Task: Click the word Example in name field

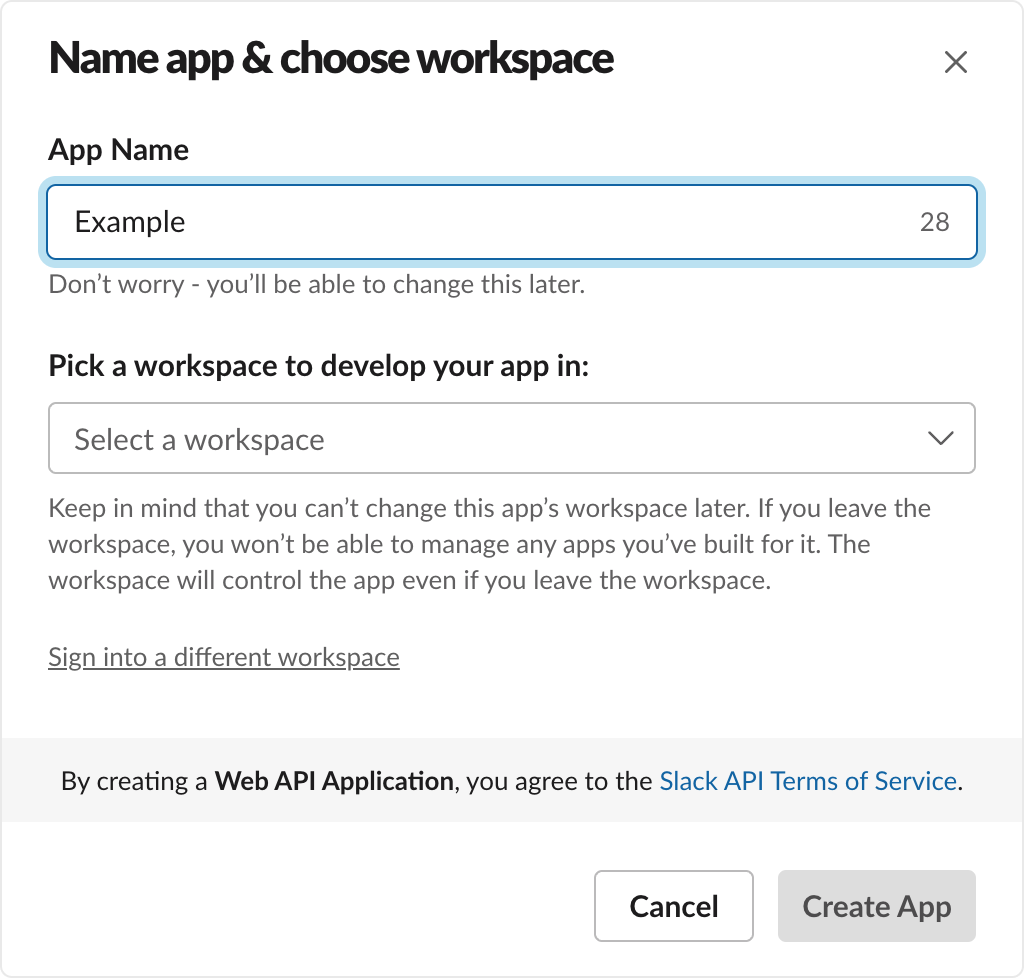Action: pyautogui.click(x=130, y=222)
